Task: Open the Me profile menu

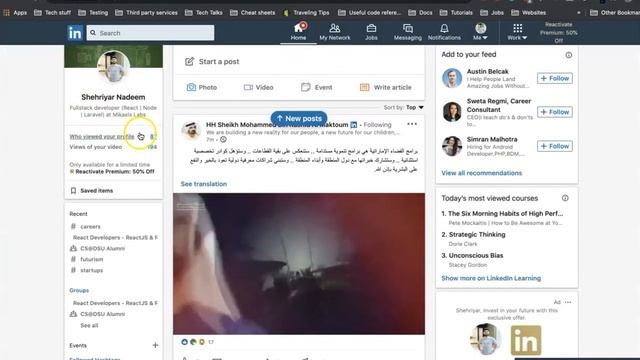Action: [480, 31]
